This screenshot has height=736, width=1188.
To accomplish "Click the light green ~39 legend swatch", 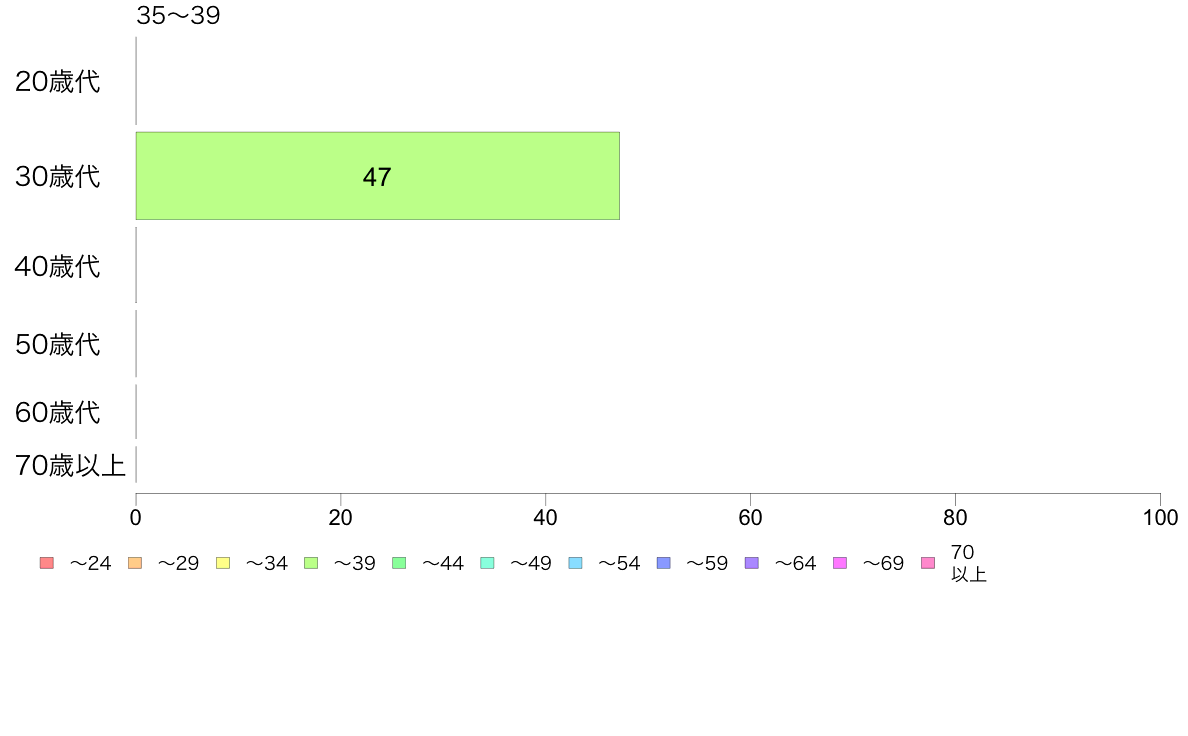I will [311, 563].
